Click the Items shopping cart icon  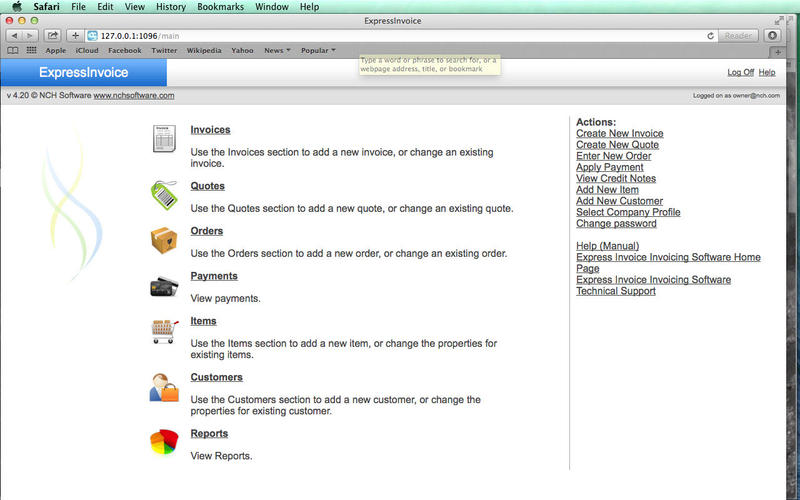165,332
